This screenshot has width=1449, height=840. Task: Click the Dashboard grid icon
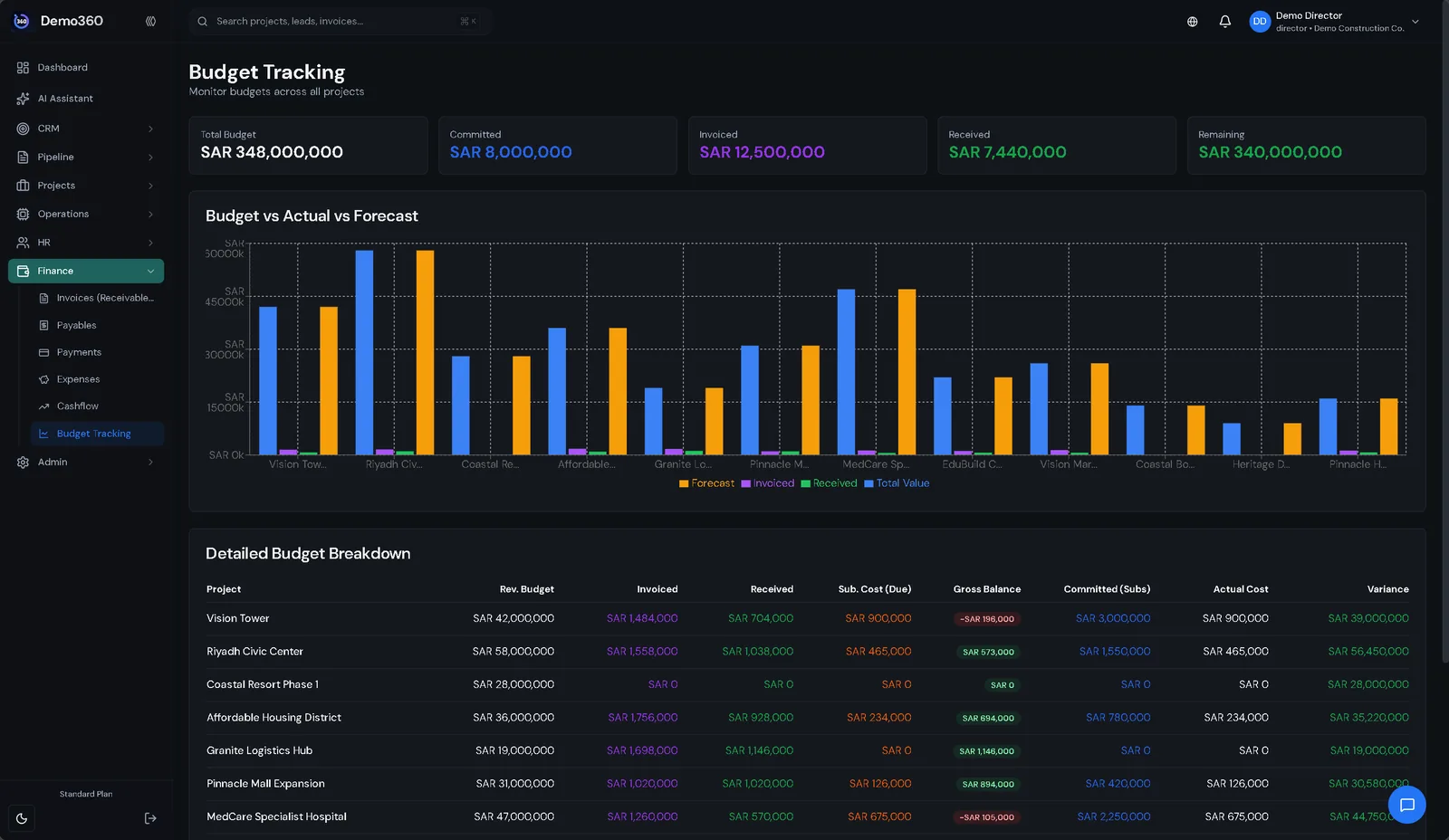click(23, 68)
